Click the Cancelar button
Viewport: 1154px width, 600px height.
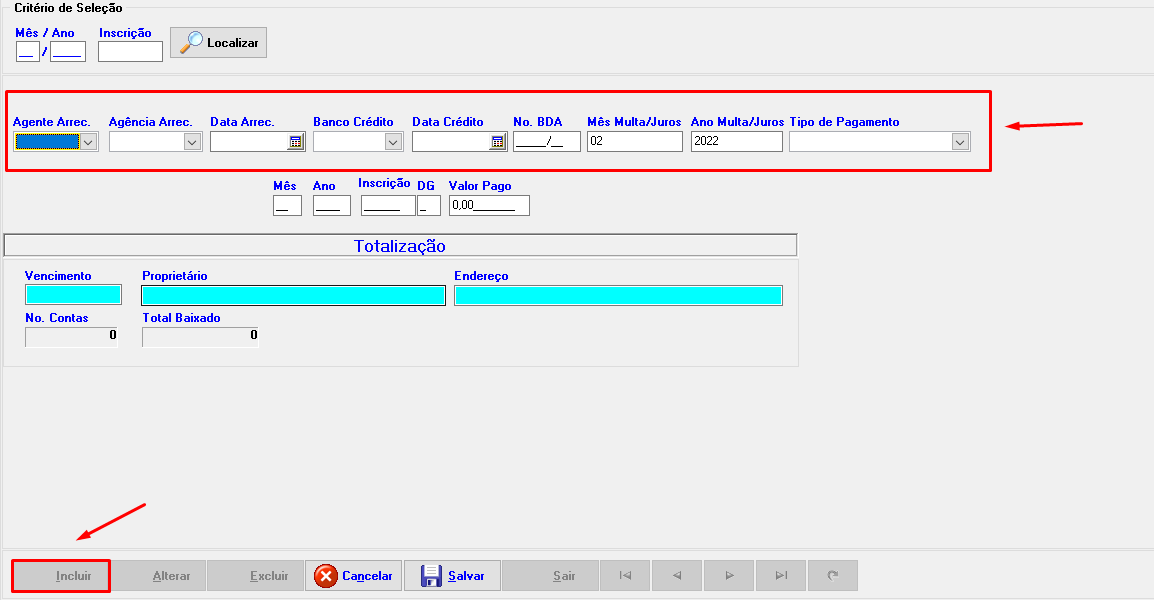click(353, 576)
